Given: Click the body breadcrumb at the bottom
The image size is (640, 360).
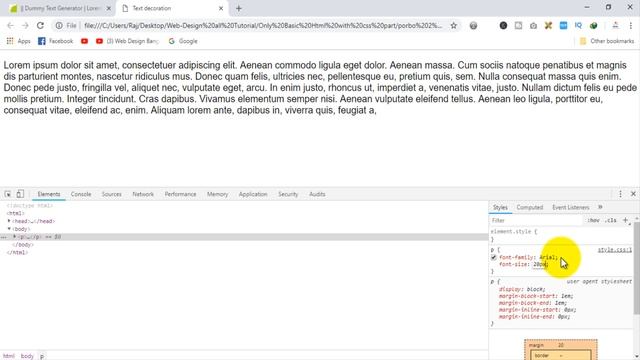Looking at the screenshot, I should (27, 356).
